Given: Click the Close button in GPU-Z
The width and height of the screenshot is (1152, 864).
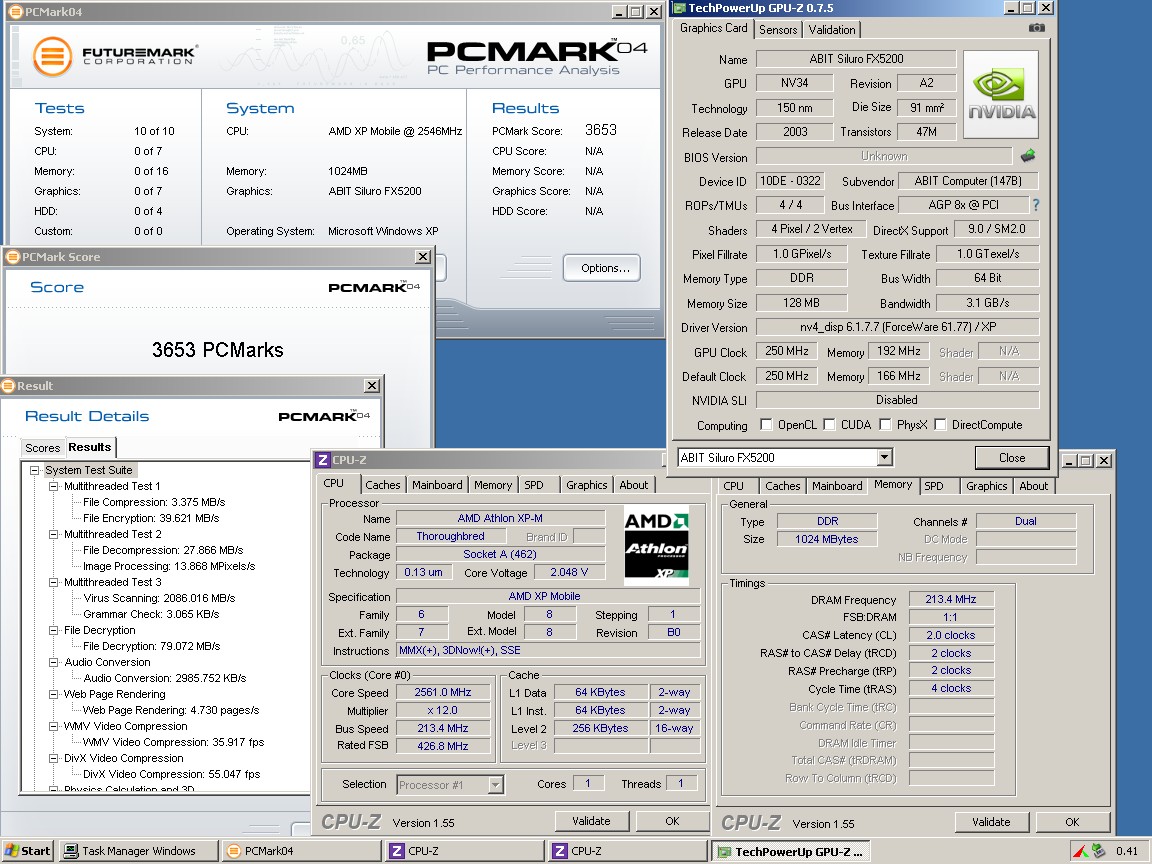Looking at the screenshot, I should tap(1012, 458).
